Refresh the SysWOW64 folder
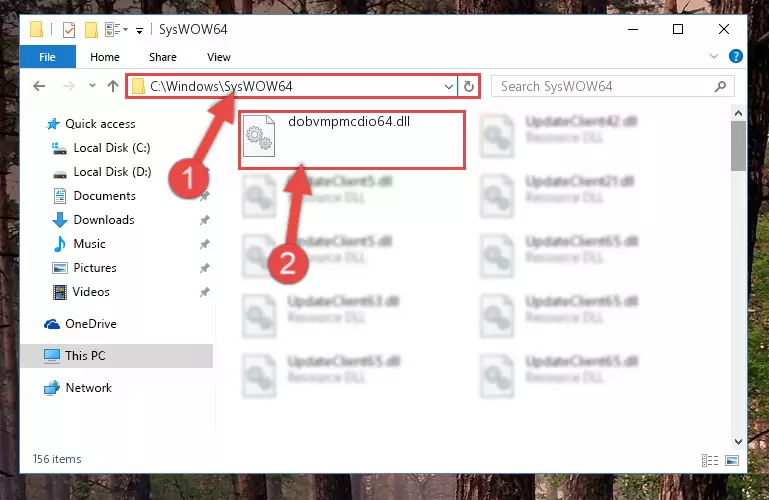This screenshot has height=500, width=769. click(x=468, y=87)
